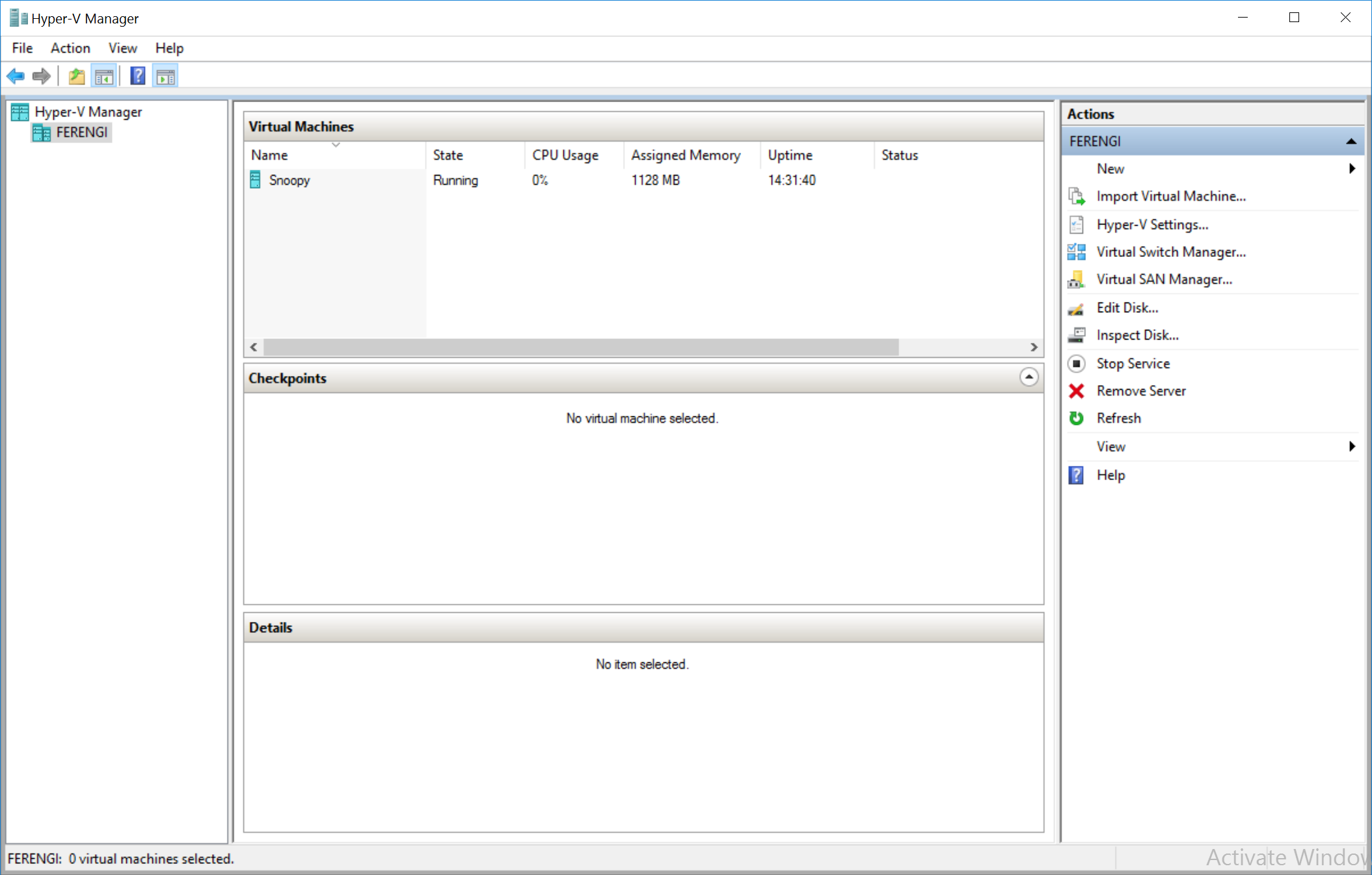Sort by the Uptime column header
The height and width of the screenshot is (875, 1372).
click(818, 155)
